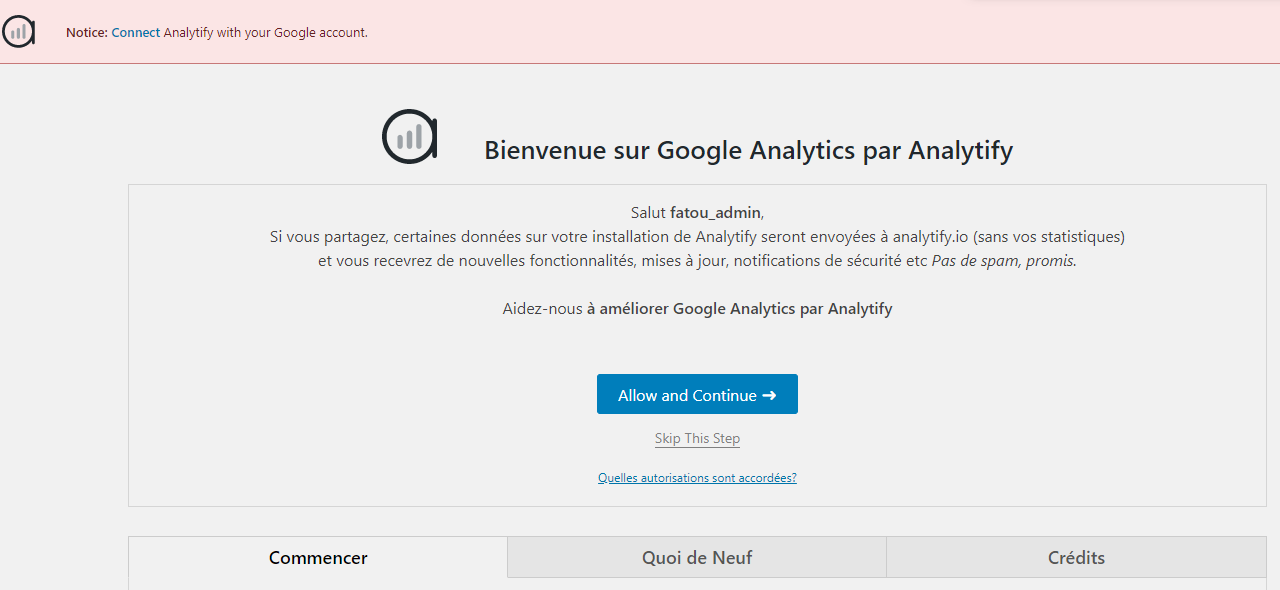Click the large Analytify logo beside the heading
This screenshot has width=1280, height=590.
tap(410, 137)
